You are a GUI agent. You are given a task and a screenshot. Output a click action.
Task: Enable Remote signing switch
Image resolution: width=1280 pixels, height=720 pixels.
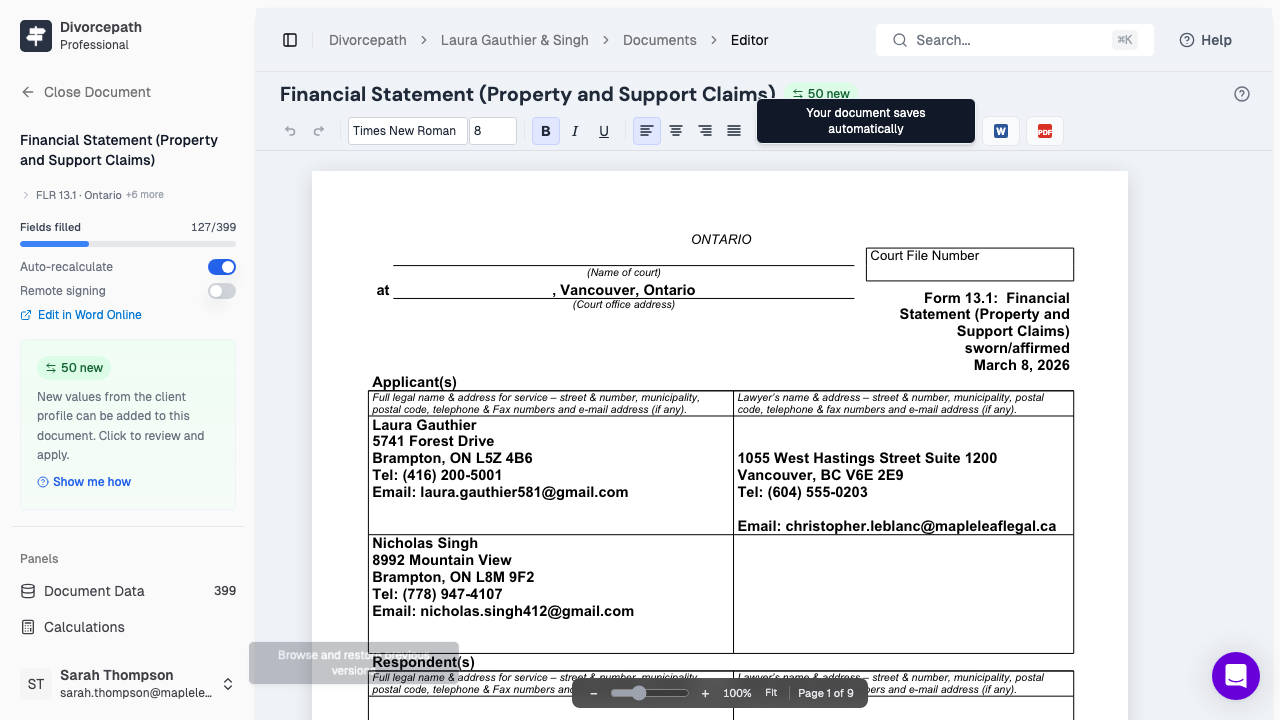pos(222,291)
